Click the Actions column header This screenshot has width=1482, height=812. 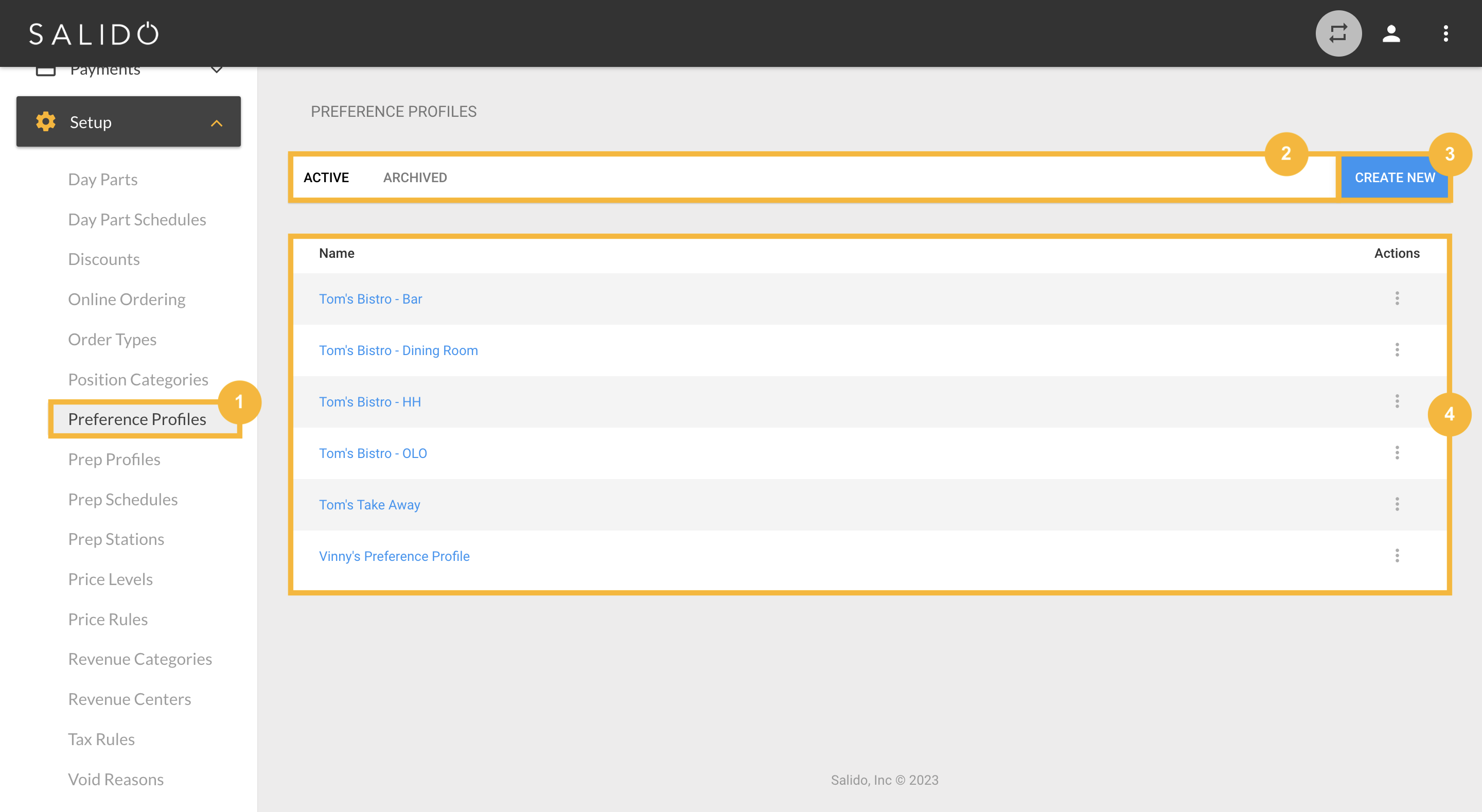click(1396, 253)
